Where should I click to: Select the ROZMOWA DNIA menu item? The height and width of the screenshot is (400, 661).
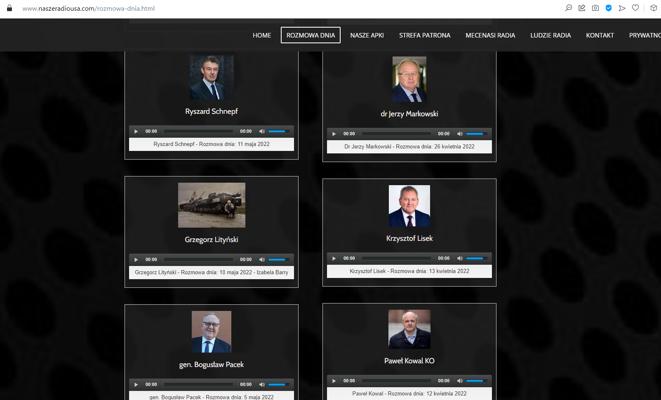pyautogui.click(x=311, y=35)
